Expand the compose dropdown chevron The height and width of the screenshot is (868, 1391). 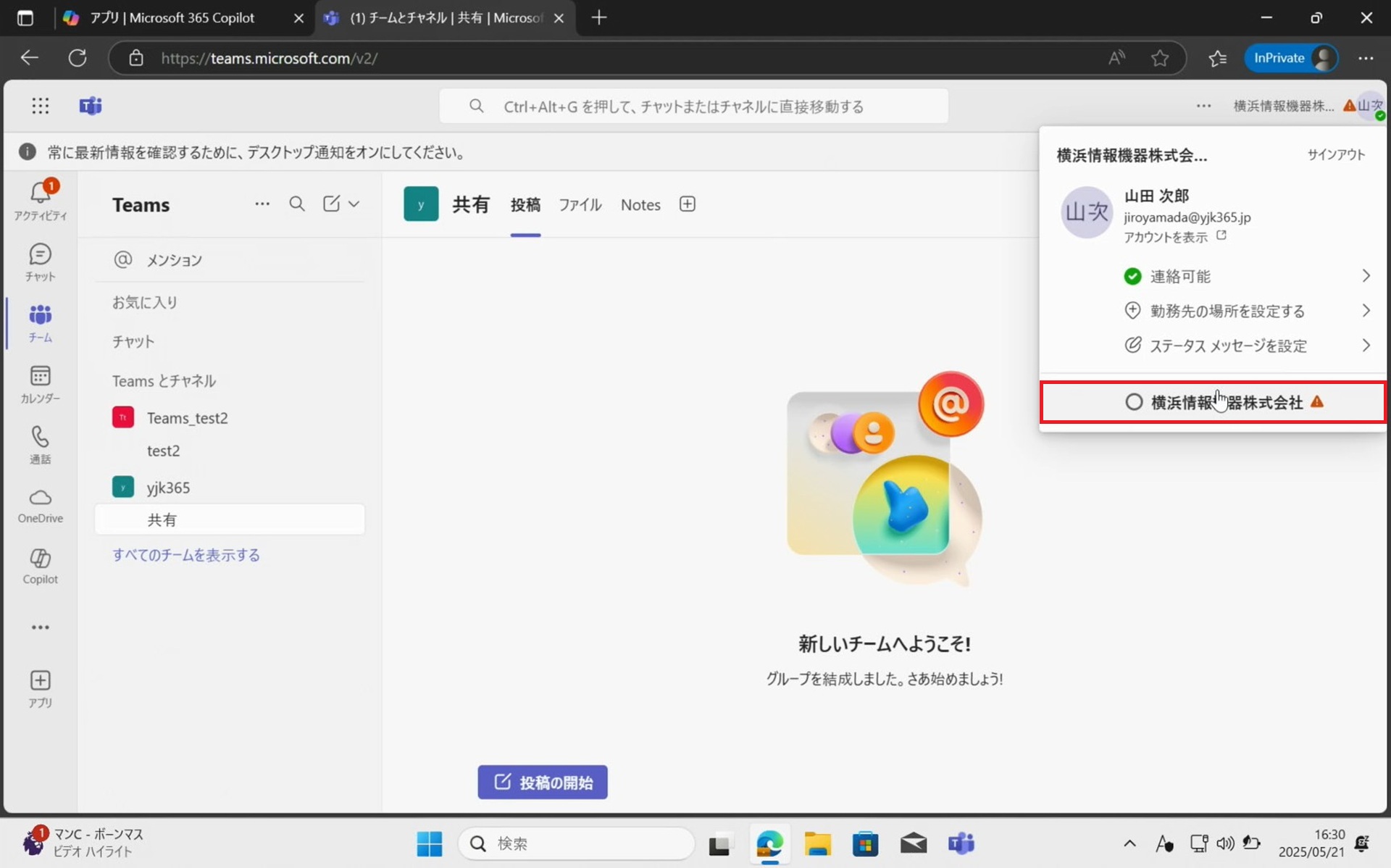[x=354, y=204]
